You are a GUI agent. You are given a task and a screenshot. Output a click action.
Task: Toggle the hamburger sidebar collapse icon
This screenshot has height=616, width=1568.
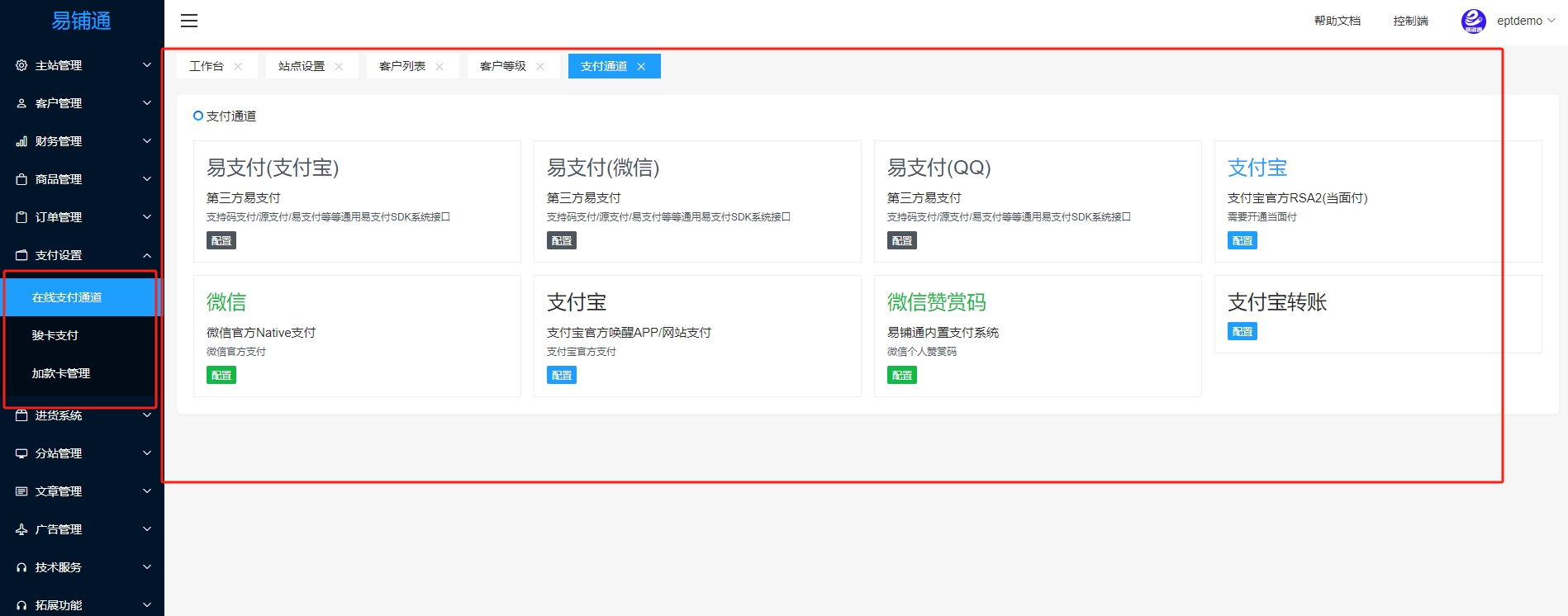pos(189,21)
